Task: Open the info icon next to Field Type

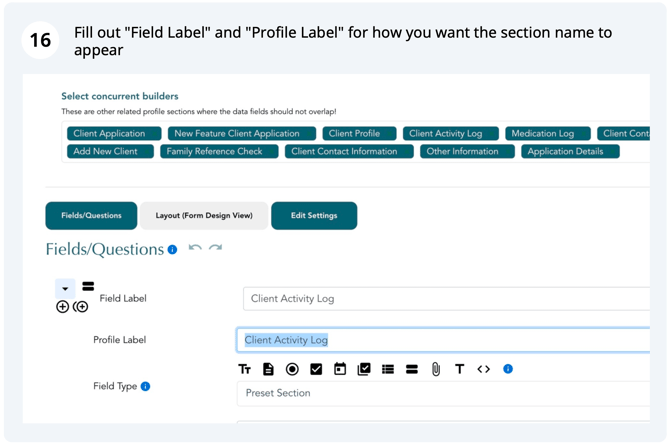Action: 145,386
